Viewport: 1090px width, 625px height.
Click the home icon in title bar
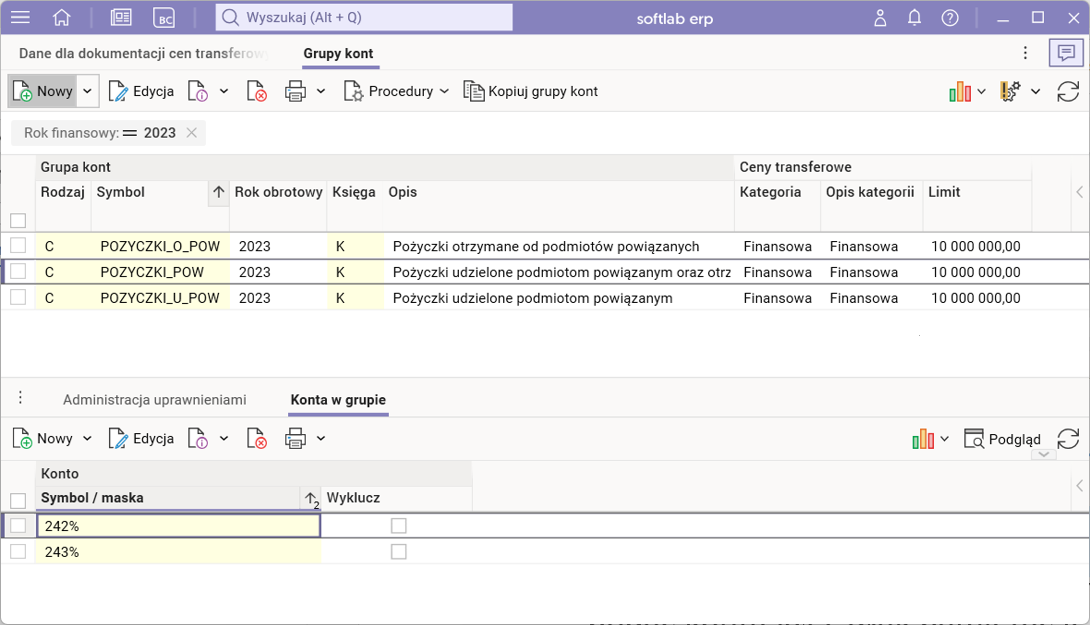point(62,18)
